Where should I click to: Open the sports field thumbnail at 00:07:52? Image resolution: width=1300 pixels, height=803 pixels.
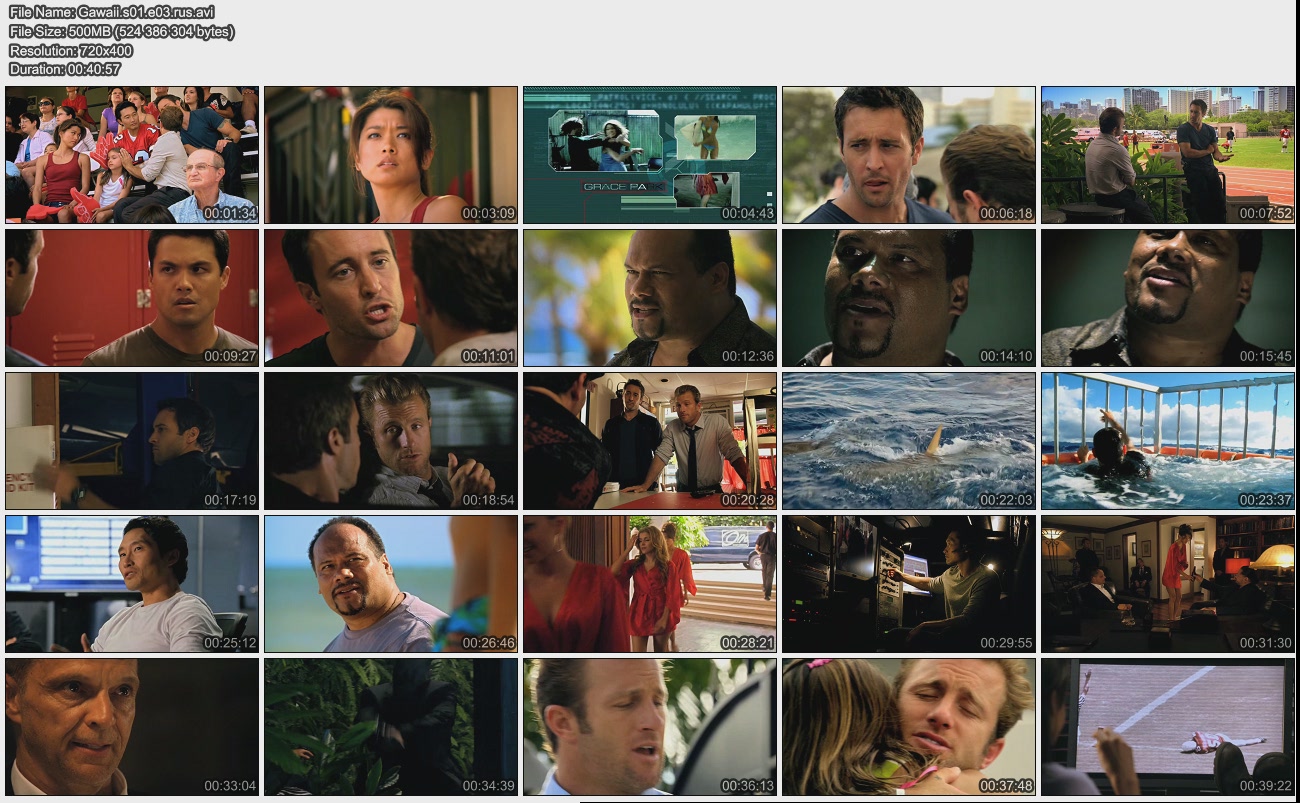point(1167,154)
